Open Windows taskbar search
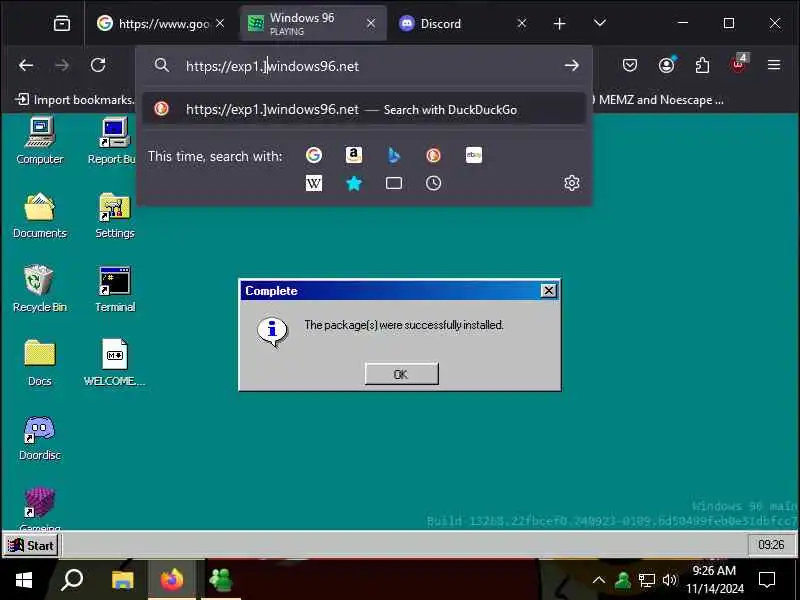 pyautogui.click(x=72, y=580)
